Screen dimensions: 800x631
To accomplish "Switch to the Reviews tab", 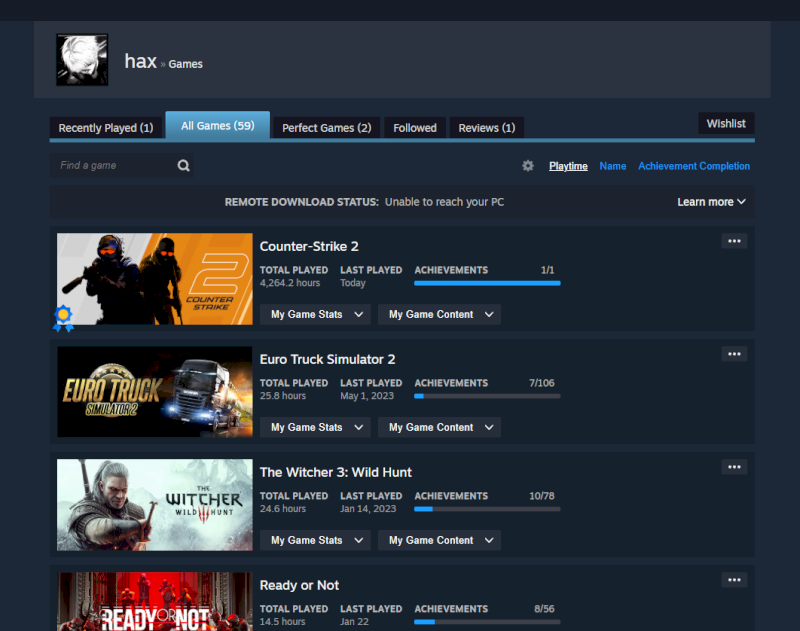I will coord(486,128).
